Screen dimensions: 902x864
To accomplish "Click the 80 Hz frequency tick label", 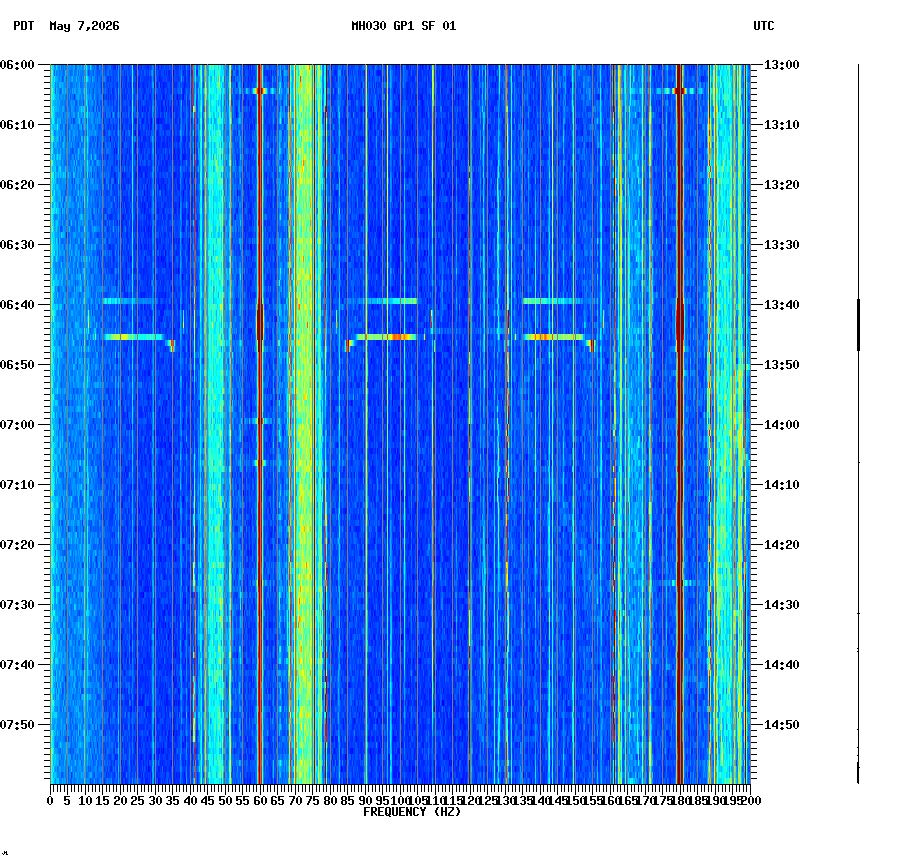I will pyautogui.click(x=330, y=801).
